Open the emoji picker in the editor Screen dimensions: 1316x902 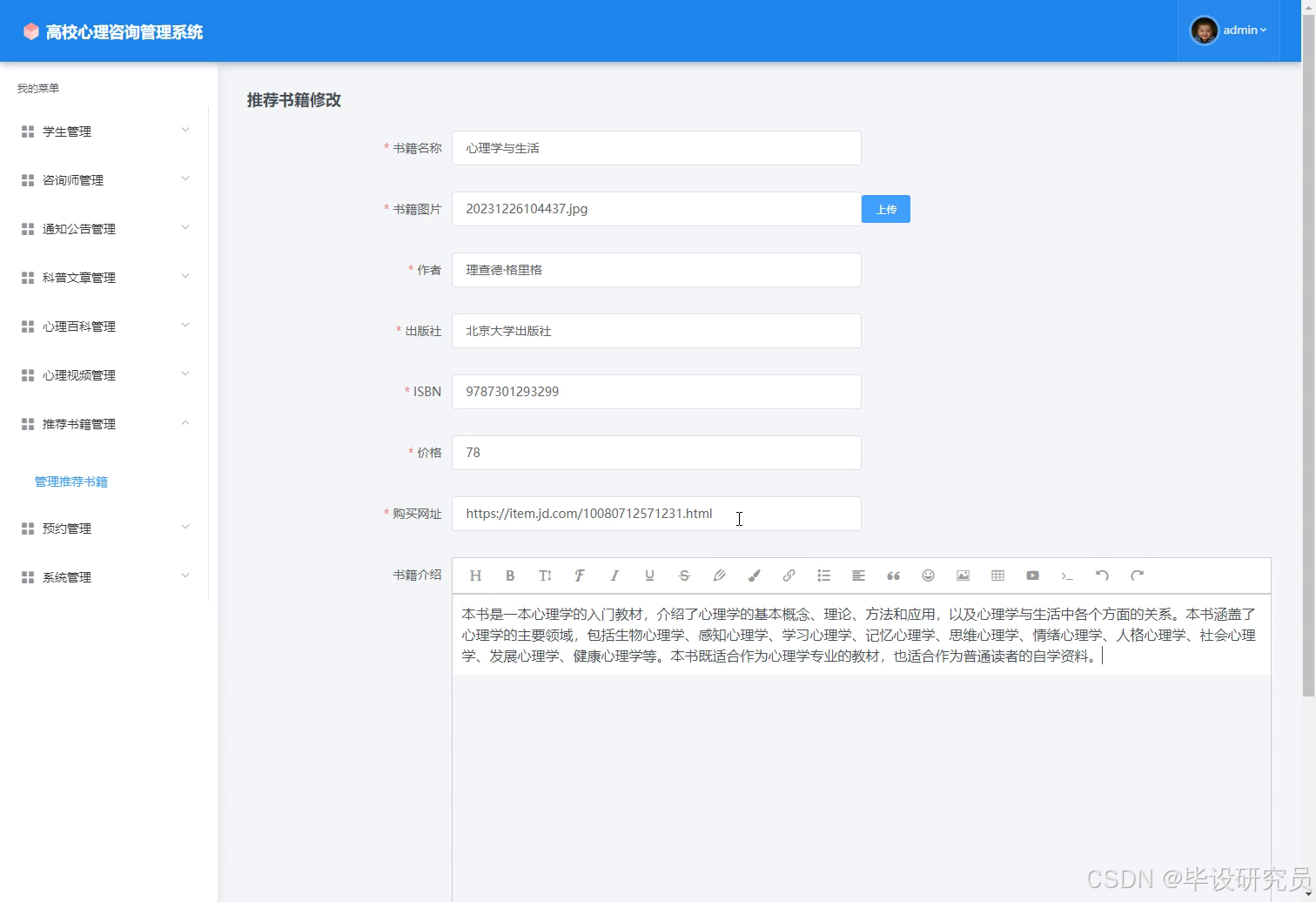[928, 576]
